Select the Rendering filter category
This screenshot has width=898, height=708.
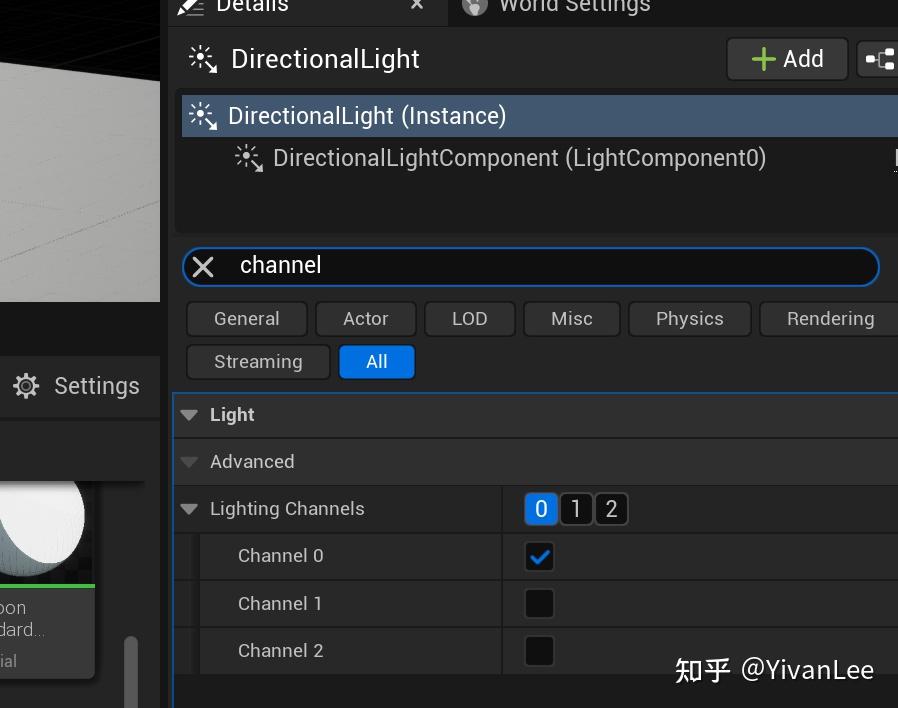829,319
